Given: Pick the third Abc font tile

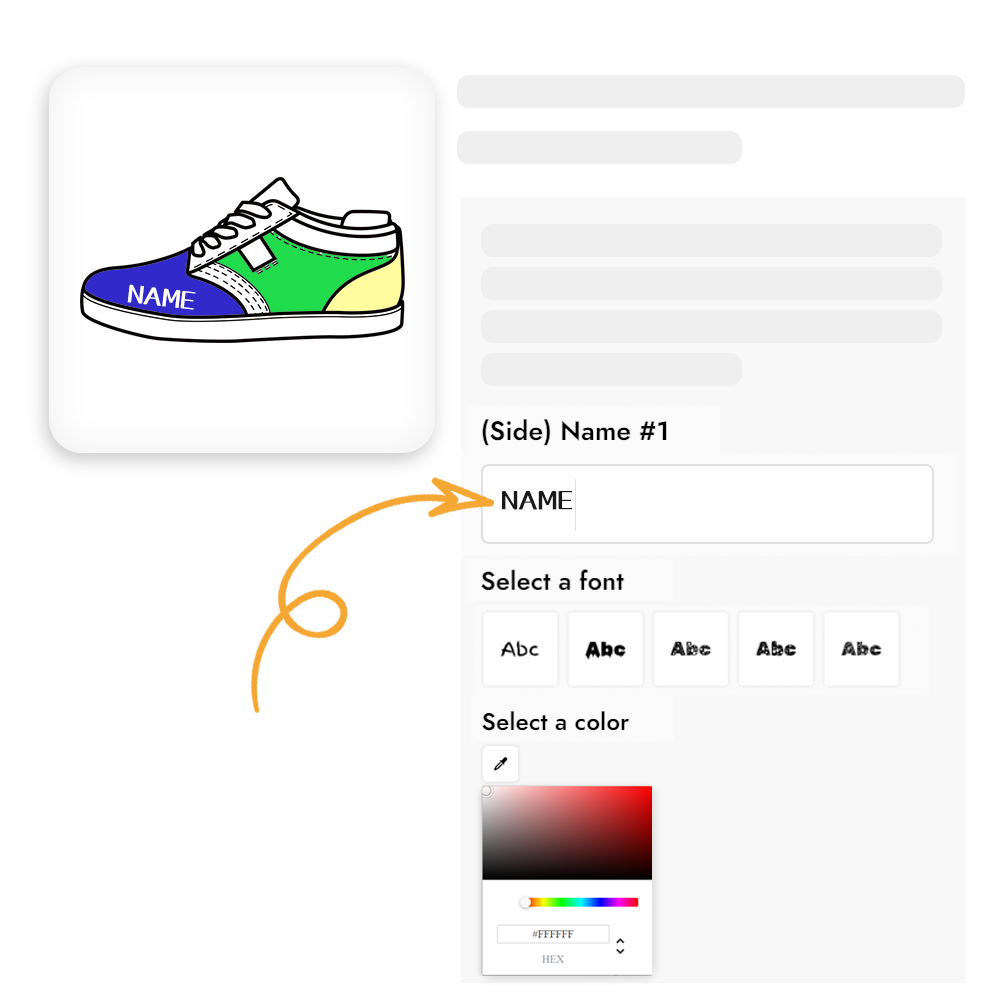Looking at the screenshot, I should (691, 649).
